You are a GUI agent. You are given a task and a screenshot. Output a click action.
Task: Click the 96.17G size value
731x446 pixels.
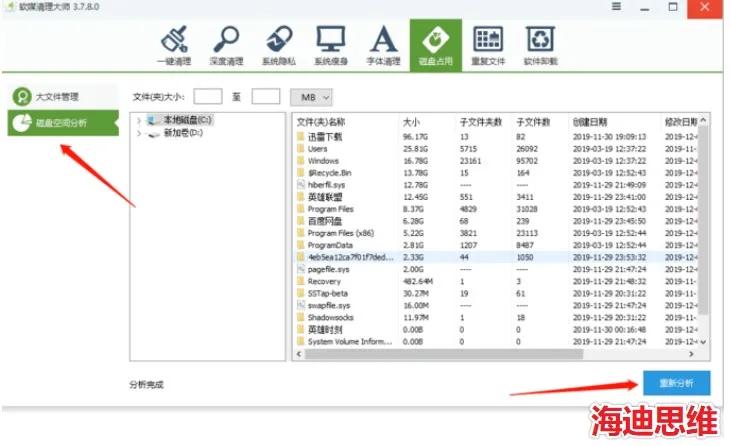(x=415, y=137)
